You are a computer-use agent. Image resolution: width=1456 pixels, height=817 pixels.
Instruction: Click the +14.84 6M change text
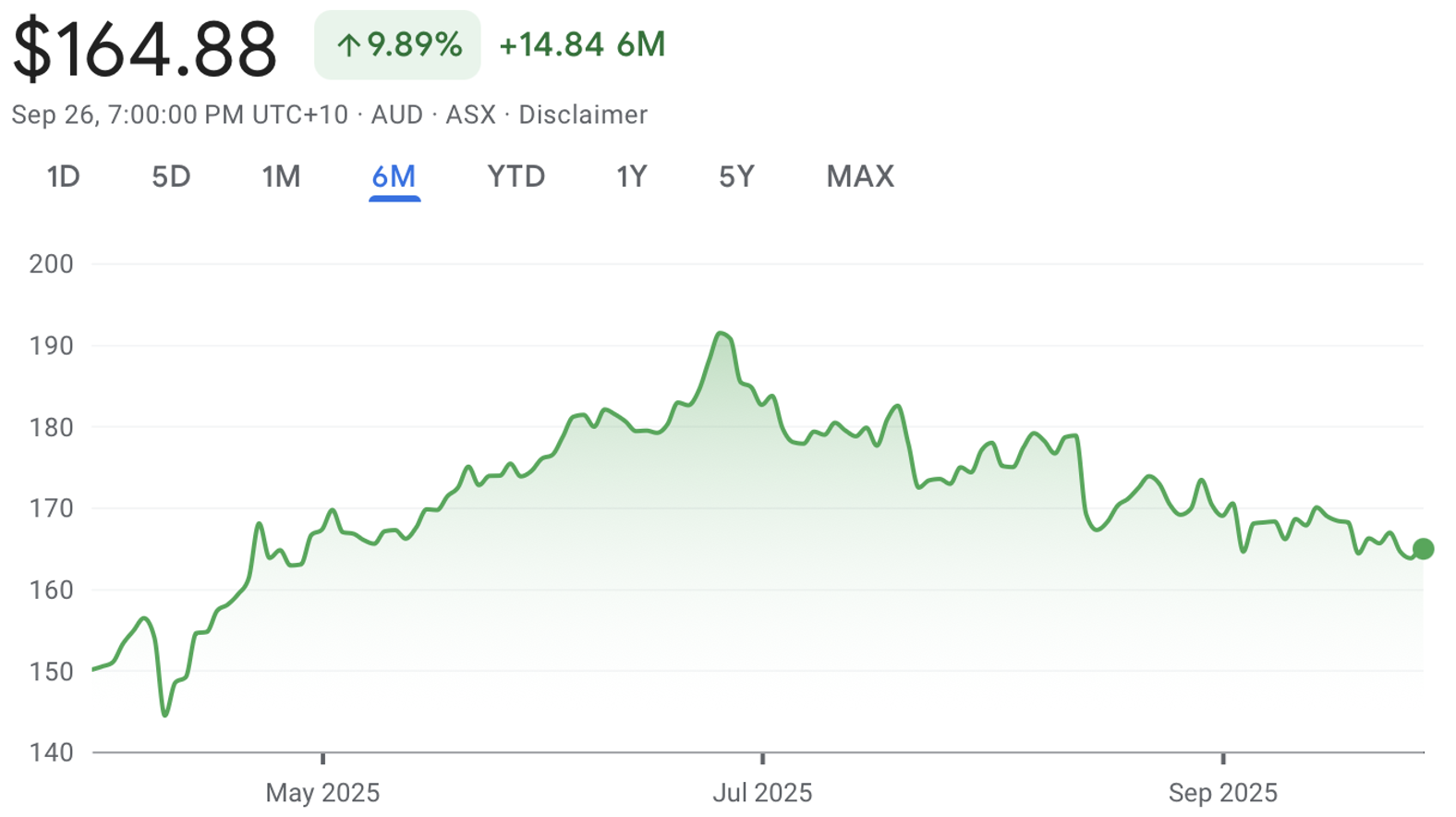tap(582, 44)
